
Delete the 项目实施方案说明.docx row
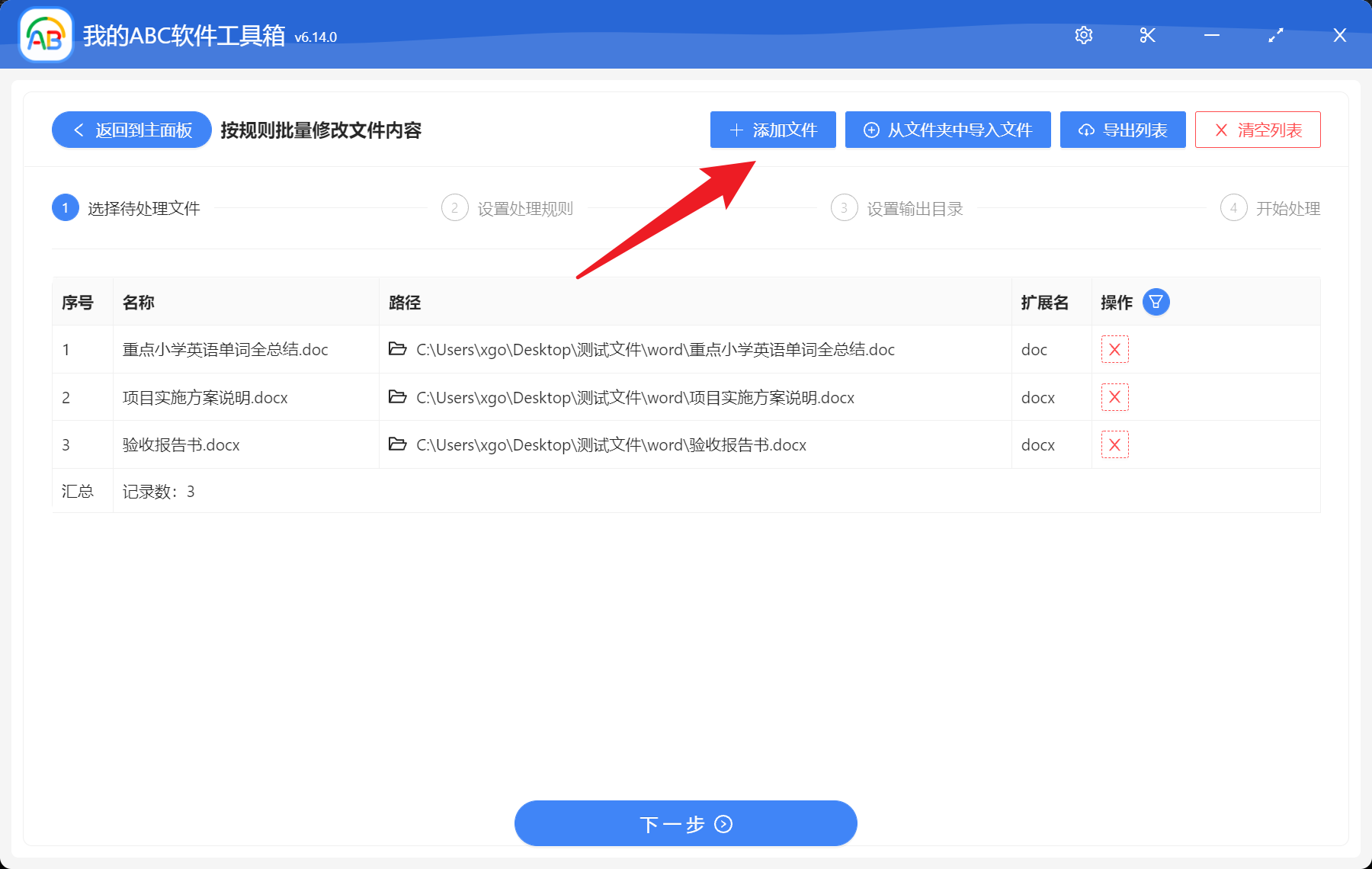(x=1114, y=397)
